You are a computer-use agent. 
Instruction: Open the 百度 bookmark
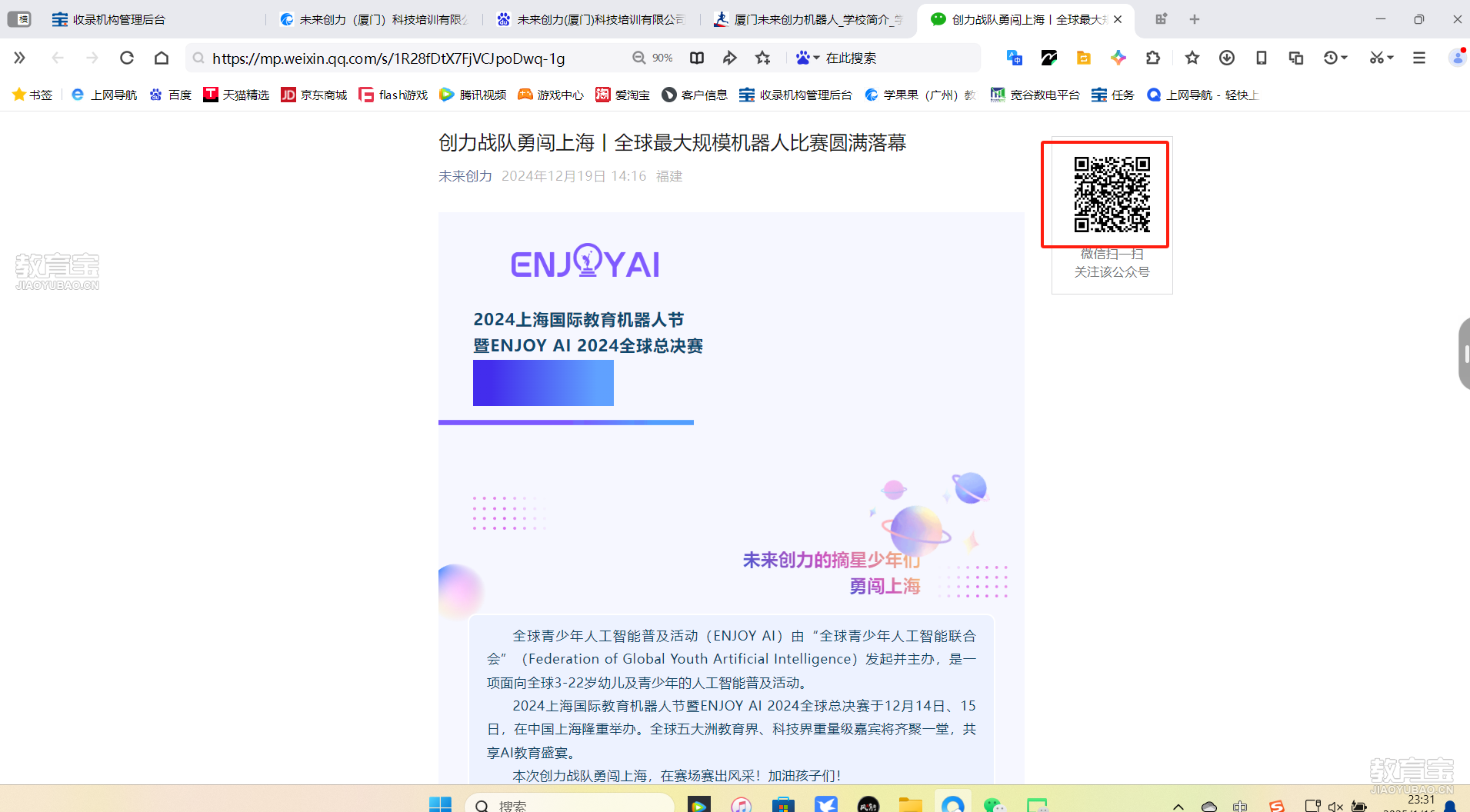click(x=170, y=95)
